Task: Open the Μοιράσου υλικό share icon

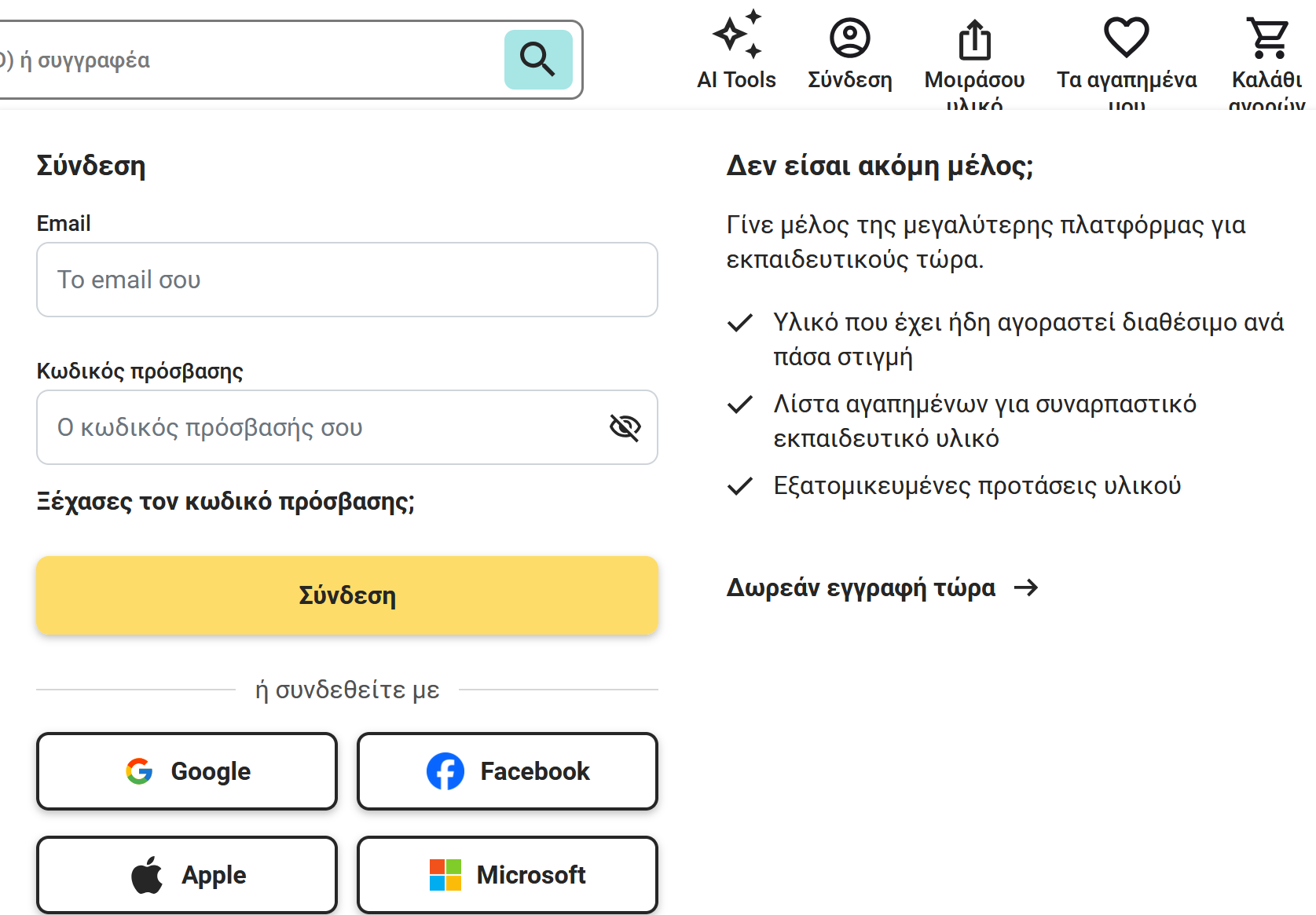Action: click(974, 39)
